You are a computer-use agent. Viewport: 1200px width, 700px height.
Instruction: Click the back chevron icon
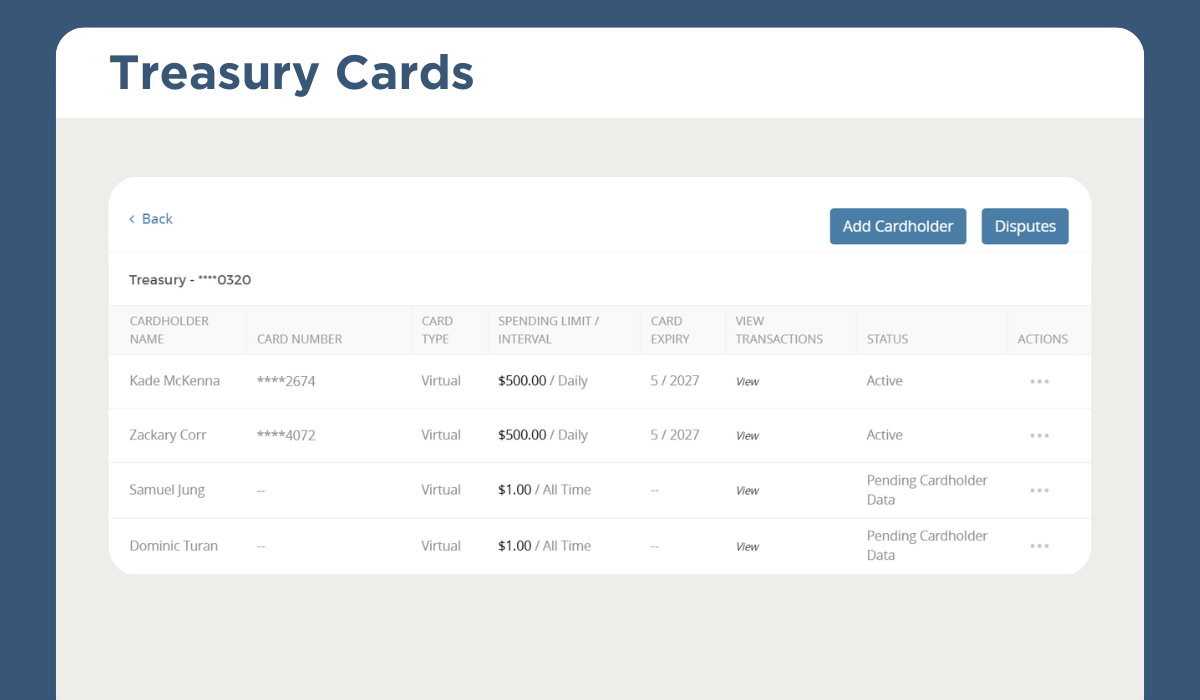coord(133,218)
